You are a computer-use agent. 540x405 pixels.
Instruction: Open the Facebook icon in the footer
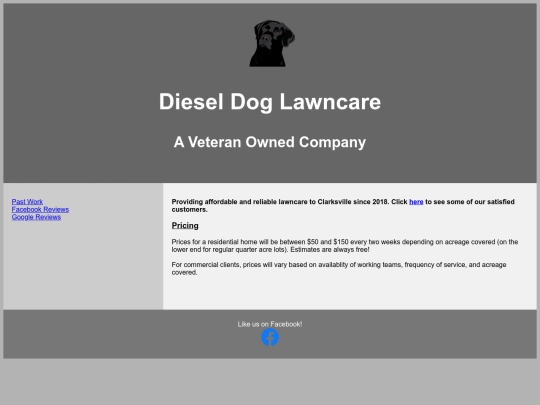coord(270,337)
